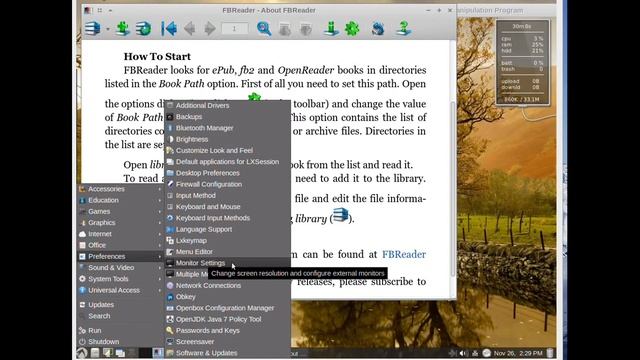Expand the Universal Access submenu
The width and height of the screenshot is (640, 360).
coord(120,290)
